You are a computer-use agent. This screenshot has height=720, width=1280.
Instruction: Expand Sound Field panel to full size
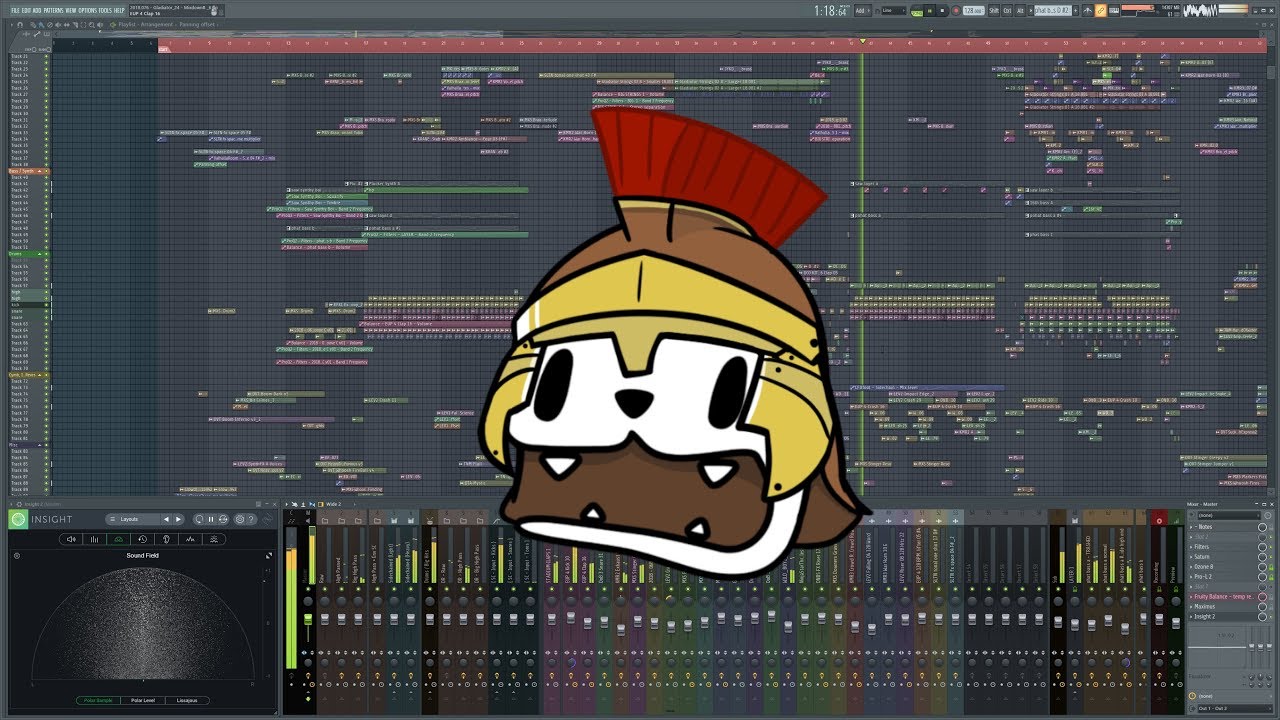point(269,556)
